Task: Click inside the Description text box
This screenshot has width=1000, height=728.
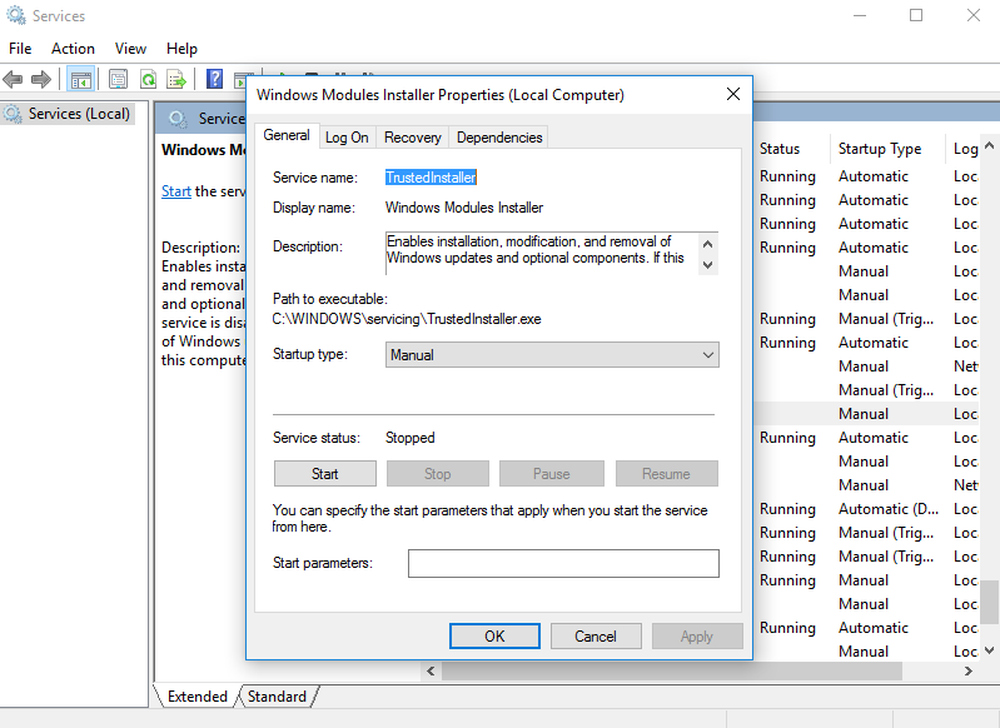Action: pos(541,253)
